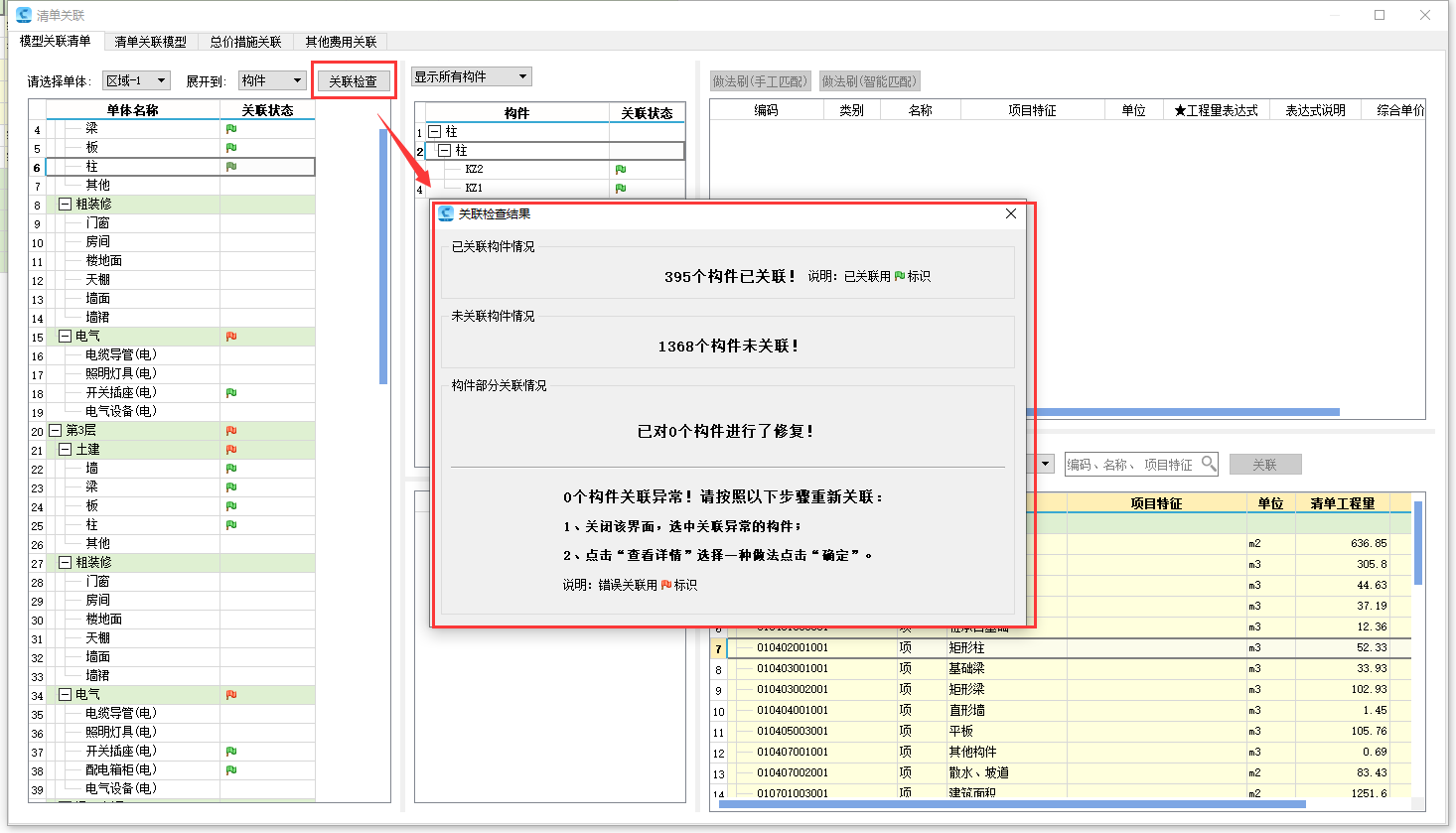Switch to the 清单关联模型 tab
The image size is (1456, 833).
(x=151, y=42)
